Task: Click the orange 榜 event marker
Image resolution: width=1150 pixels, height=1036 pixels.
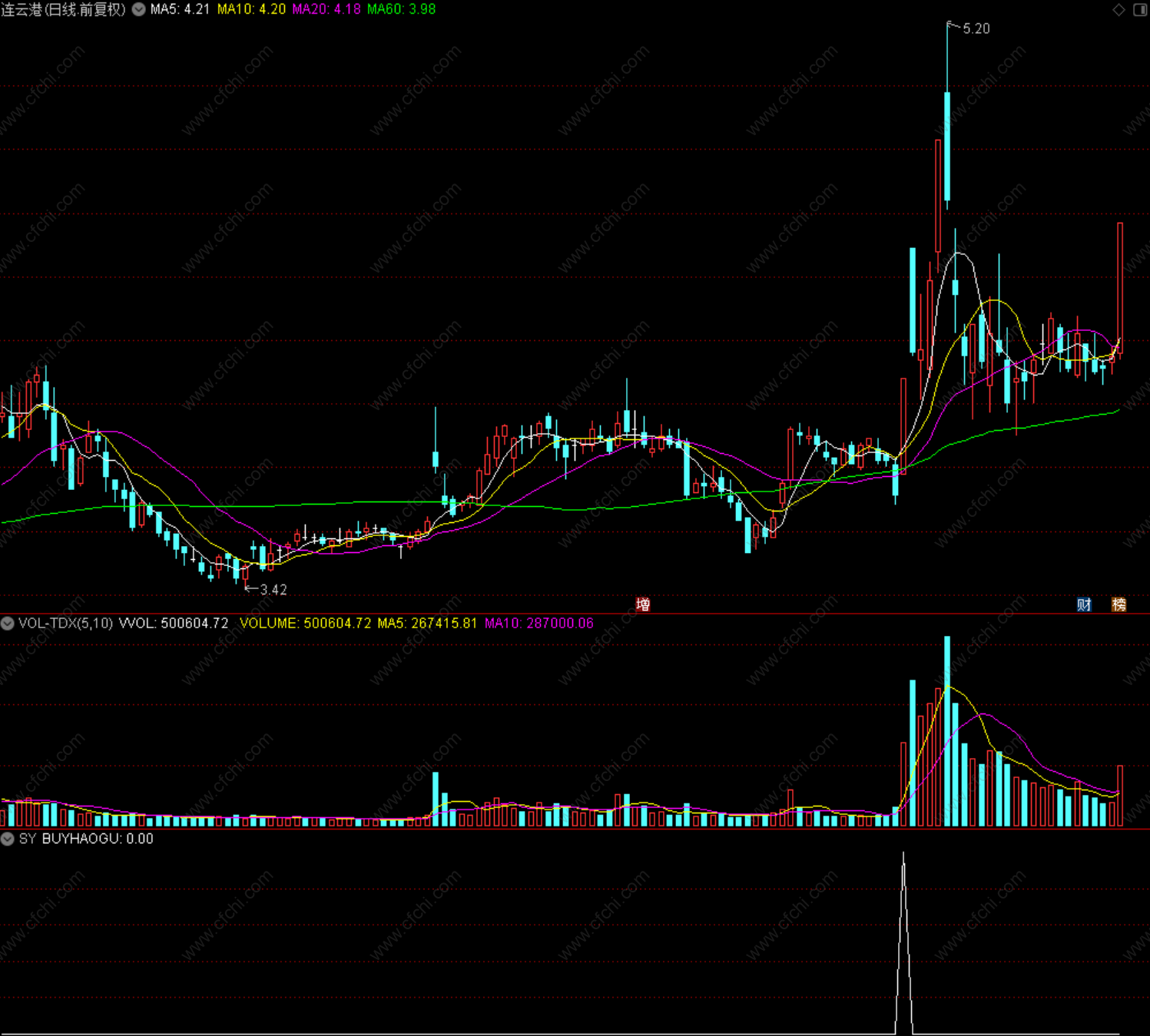Action: 1119,604
